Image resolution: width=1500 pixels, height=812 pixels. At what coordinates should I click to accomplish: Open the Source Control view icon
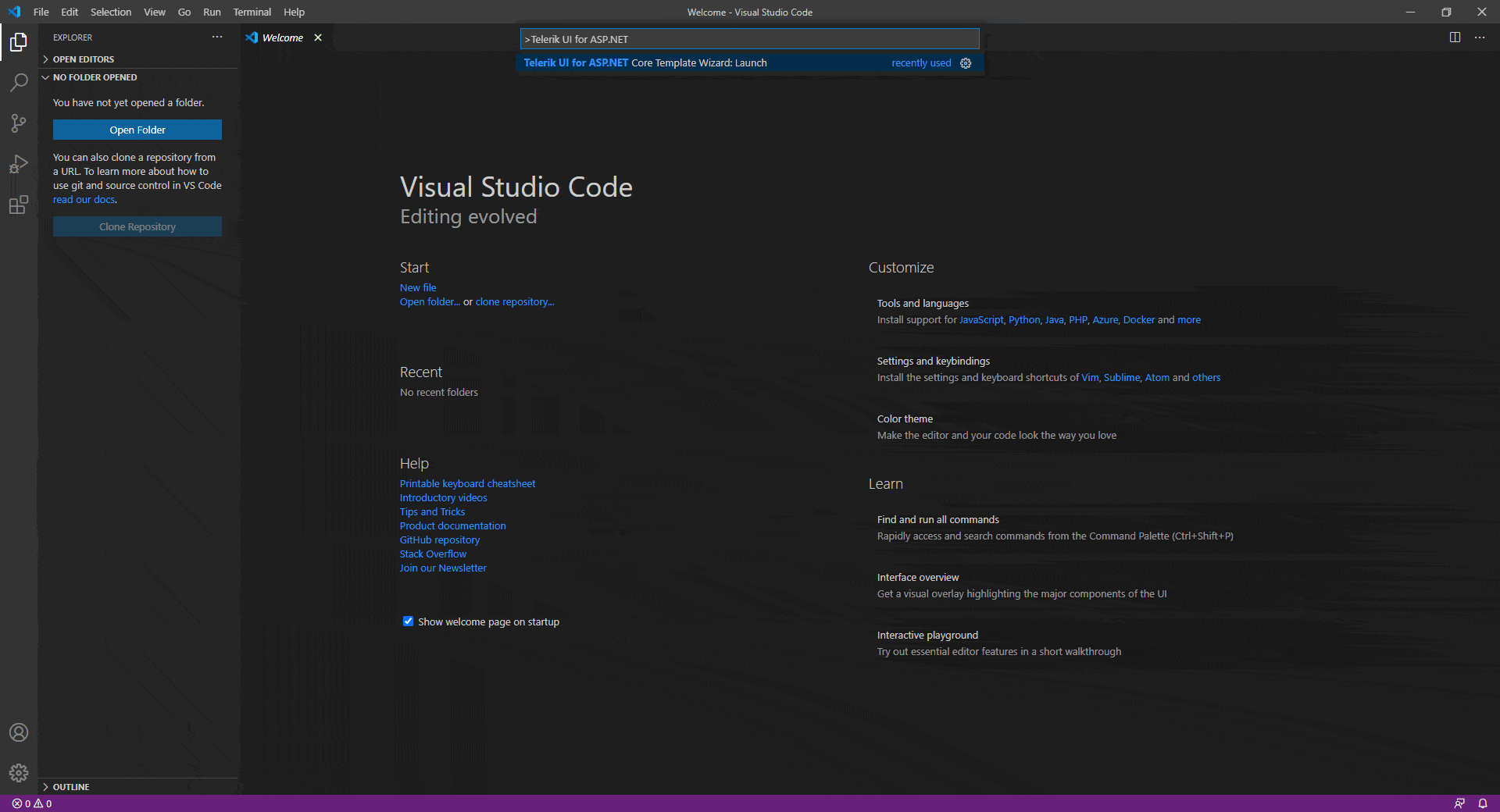coord(19,123)
